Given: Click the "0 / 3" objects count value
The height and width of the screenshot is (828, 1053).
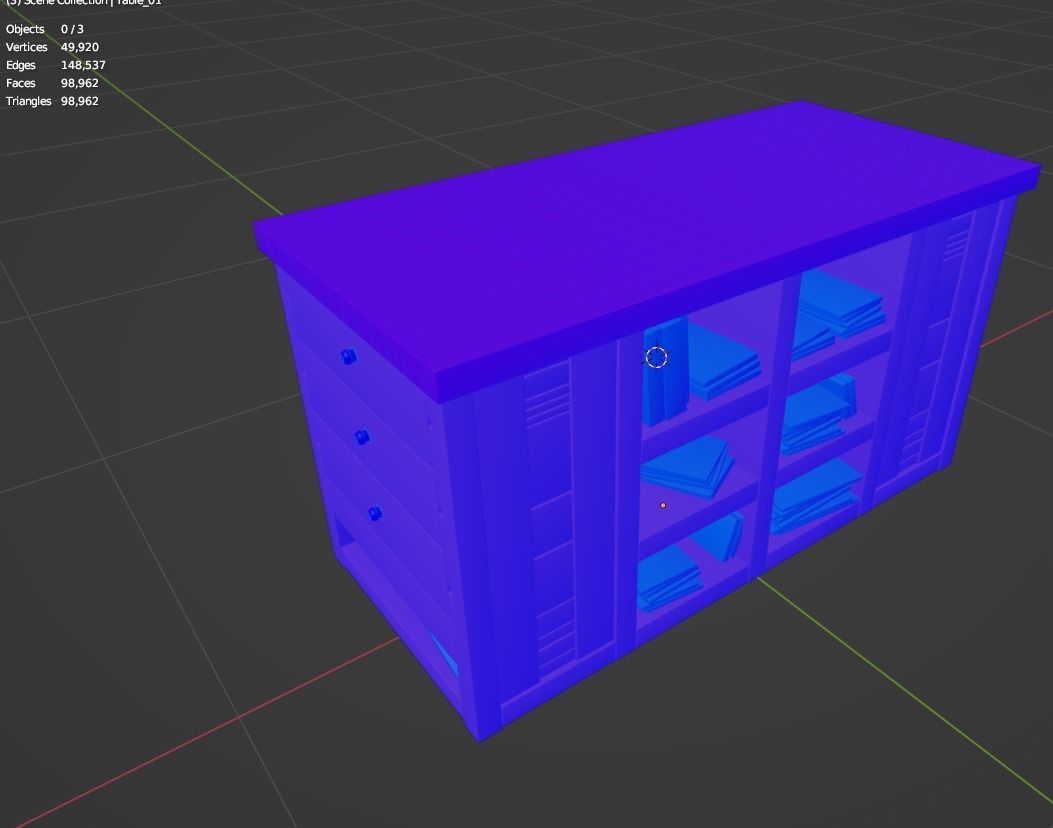Looking at the screenshot, I should (73, 29).
